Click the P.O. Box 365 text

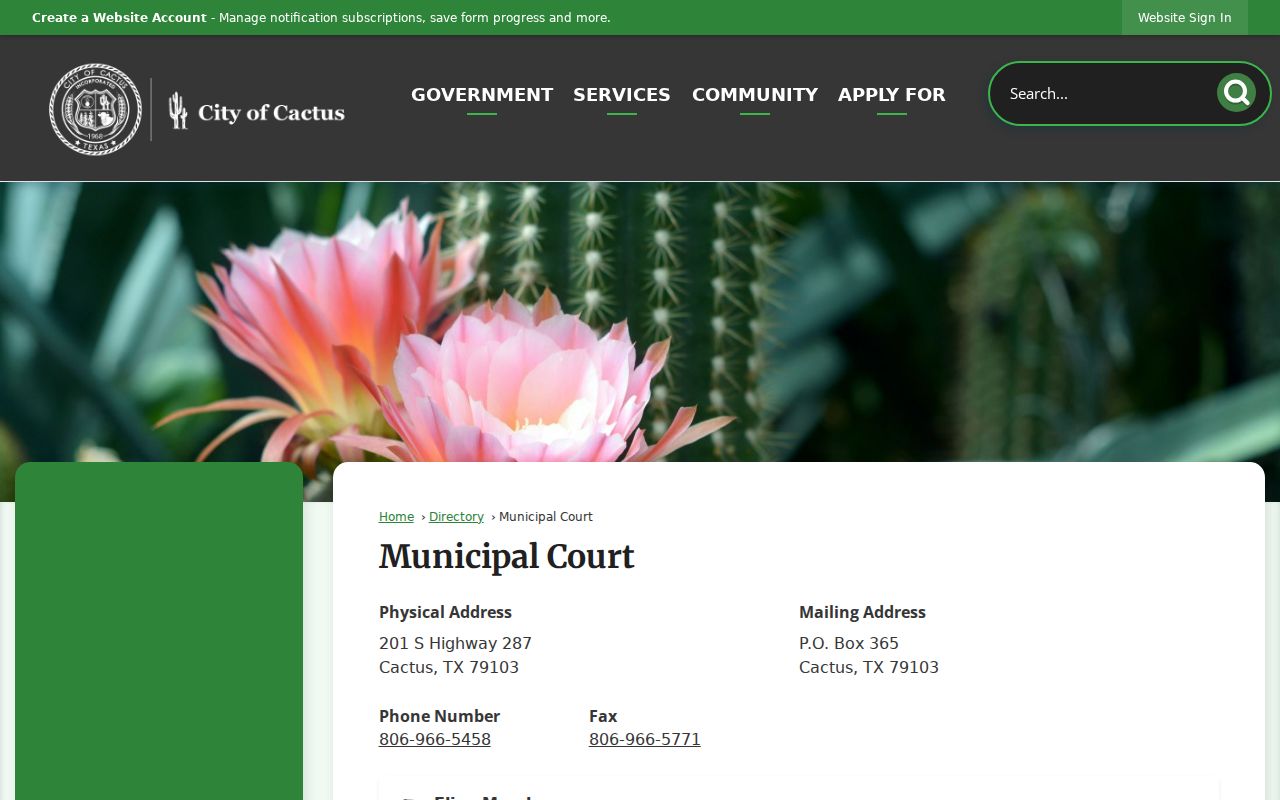[849, 643]
